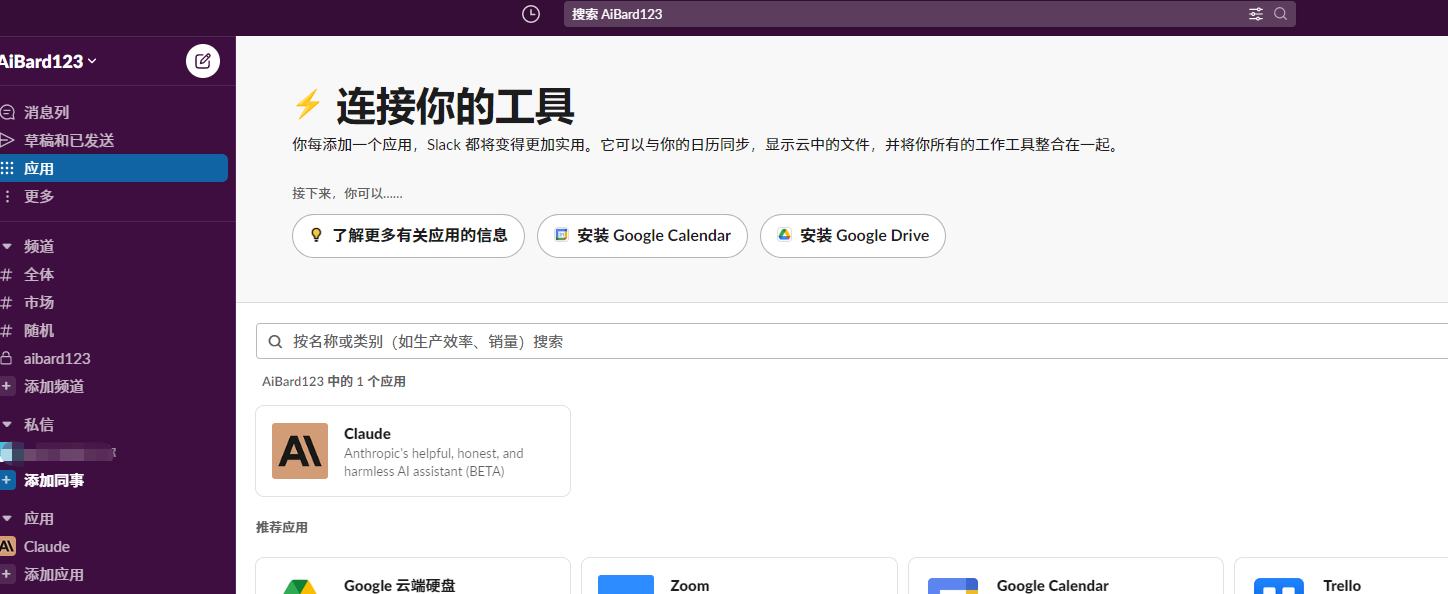Collapse the 私信 section
Image resolution: width=1448 pixels, height=594 pixels.
click(x=7, y=425)
